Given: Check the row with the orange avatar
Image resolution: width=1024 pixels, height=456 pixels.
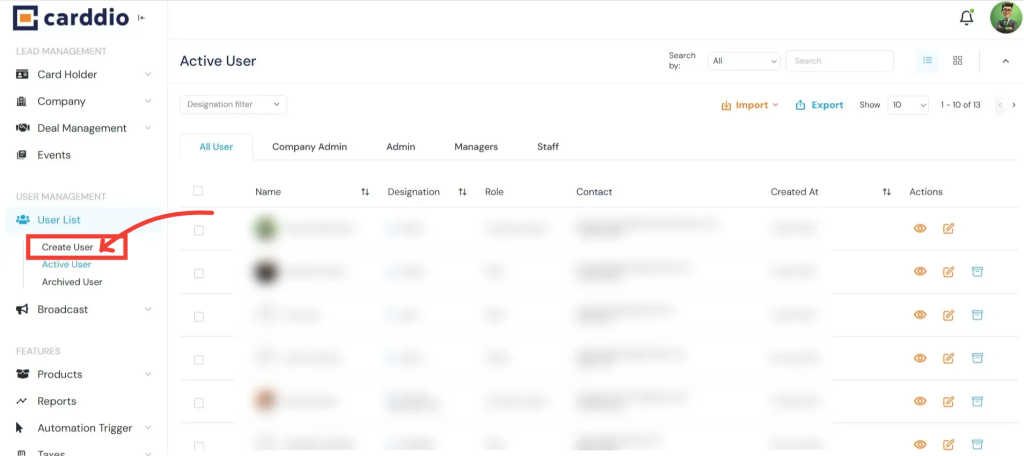Looking at the screenshot, I should (x=199, y=402).
